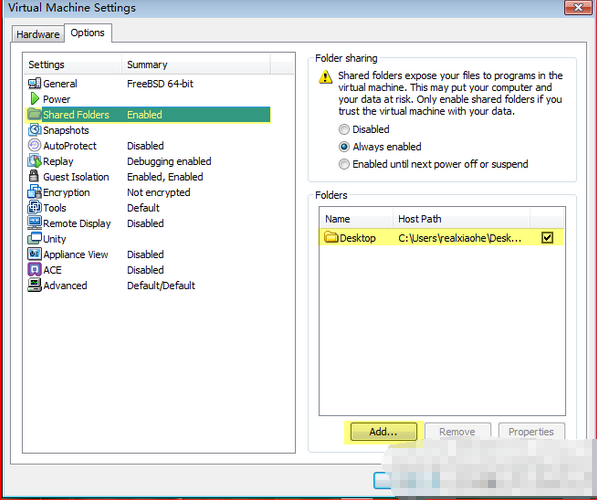
Task: Click the Unity windows icon
Action: point(34,238)
